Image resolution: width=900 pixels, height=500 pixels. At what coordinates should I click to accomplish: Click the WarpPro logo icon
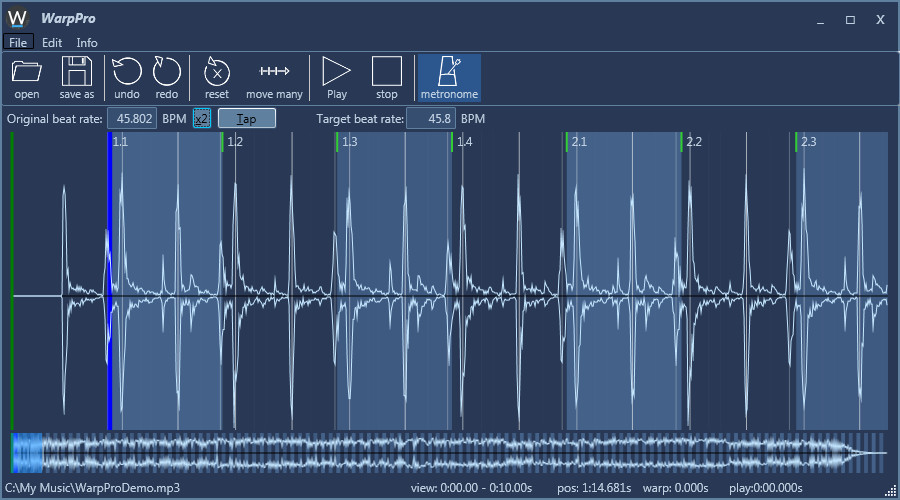pyautogui.click(x=18, y=18)
